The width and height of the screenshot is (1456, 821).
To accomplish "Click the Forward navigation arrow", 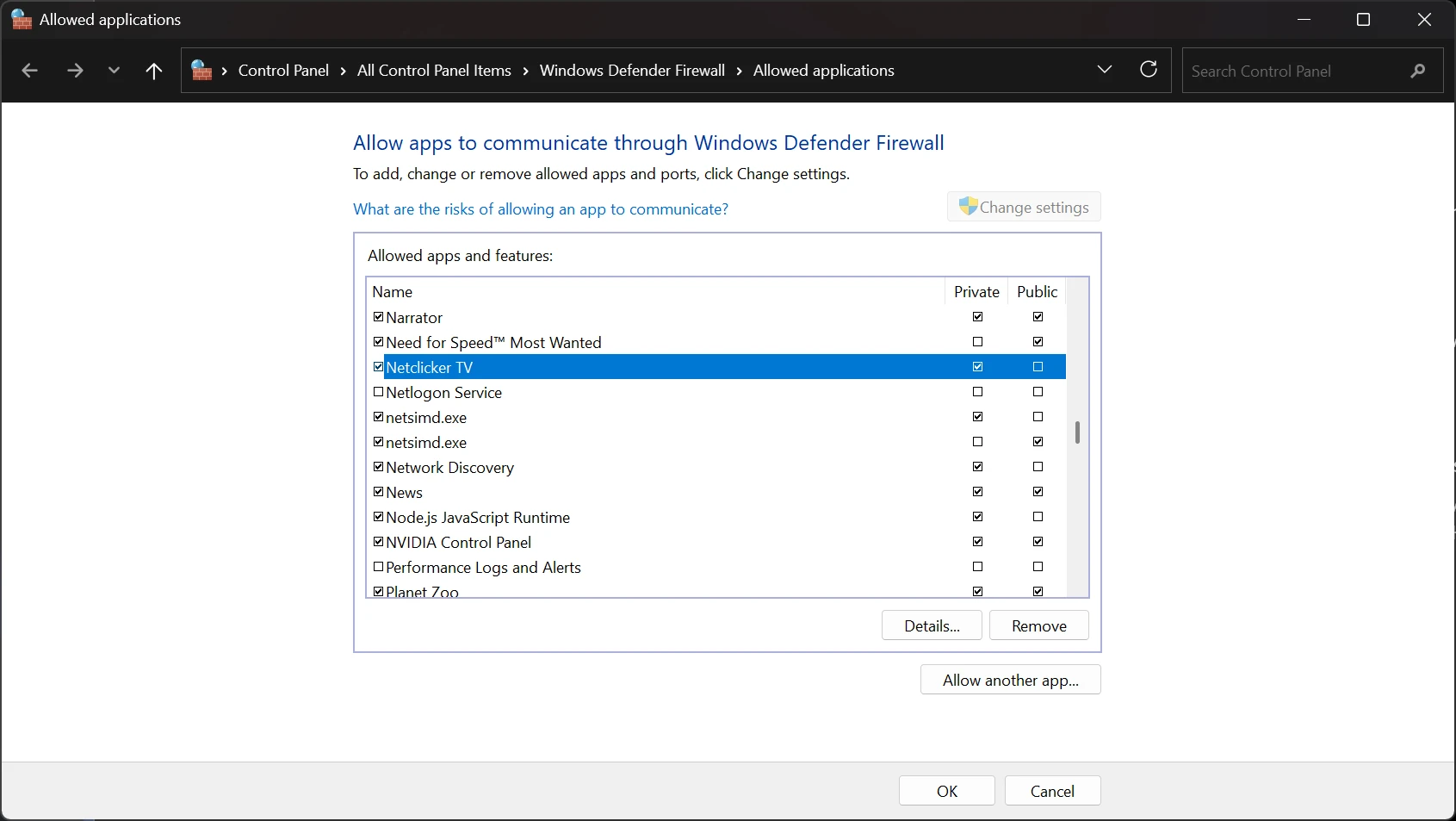I will tap(75, 71).
